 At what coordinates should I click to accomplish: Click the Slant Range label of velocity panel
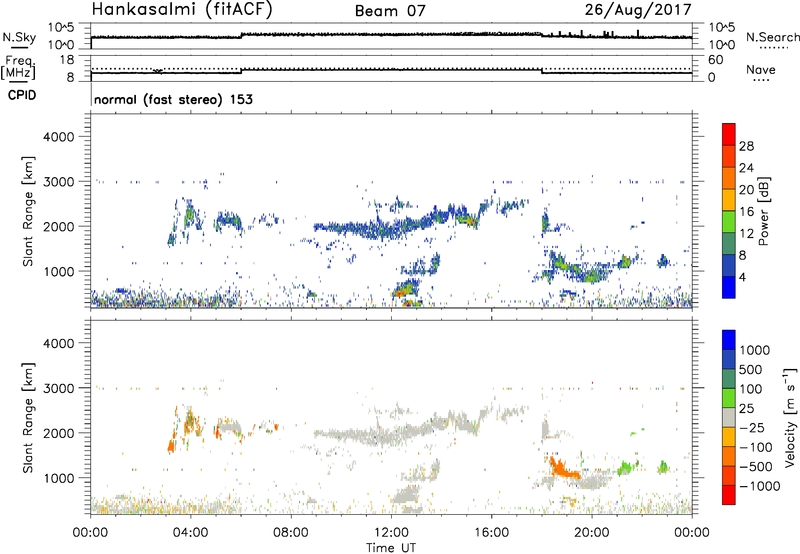tap(28, 418)
